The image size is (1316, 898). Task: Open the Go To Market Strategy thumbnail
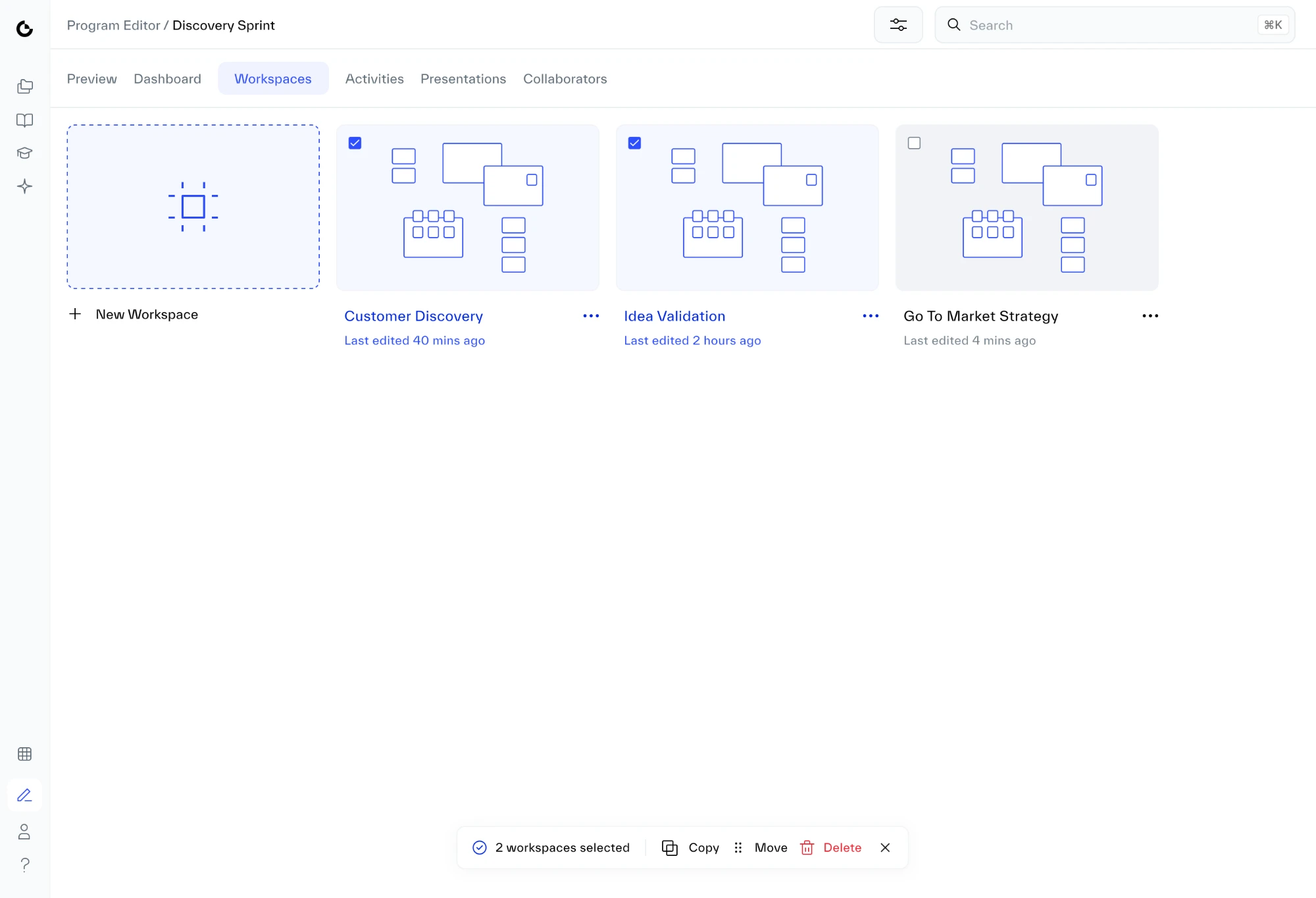tap(1027, 207)
